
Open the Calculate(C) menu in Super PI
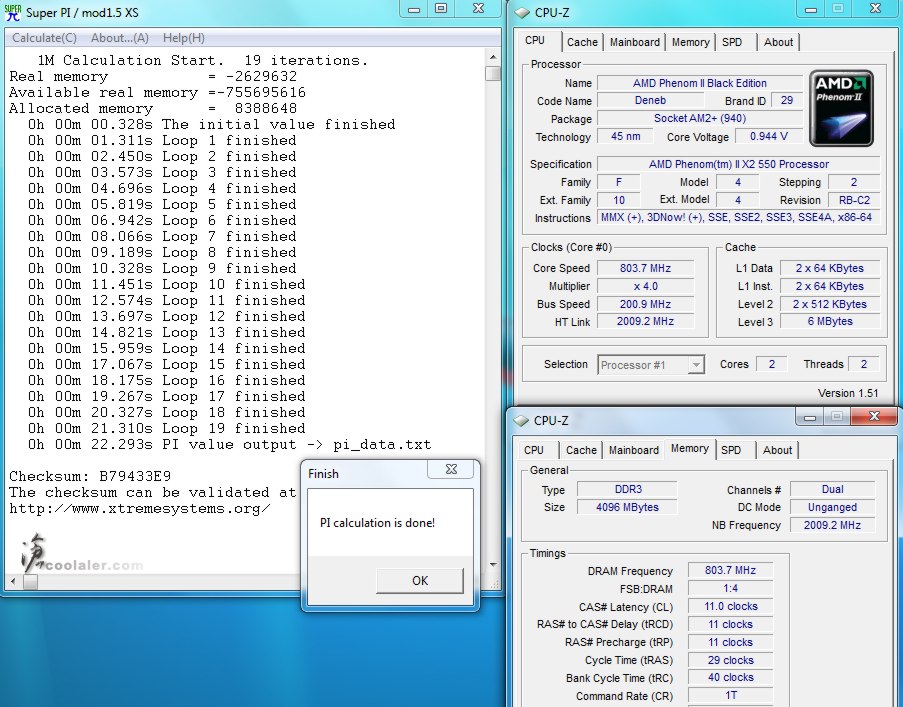[x=44, y=38]
